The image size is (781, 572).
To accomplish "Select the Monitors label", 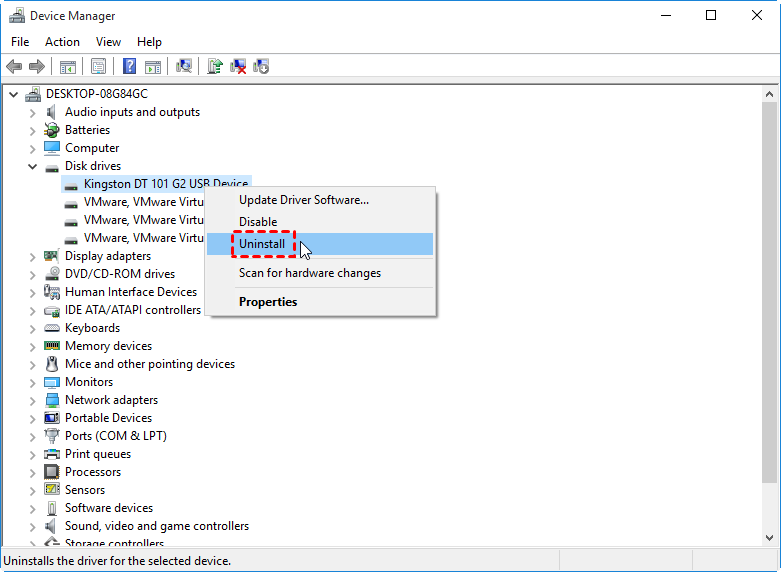I will 89,382.
